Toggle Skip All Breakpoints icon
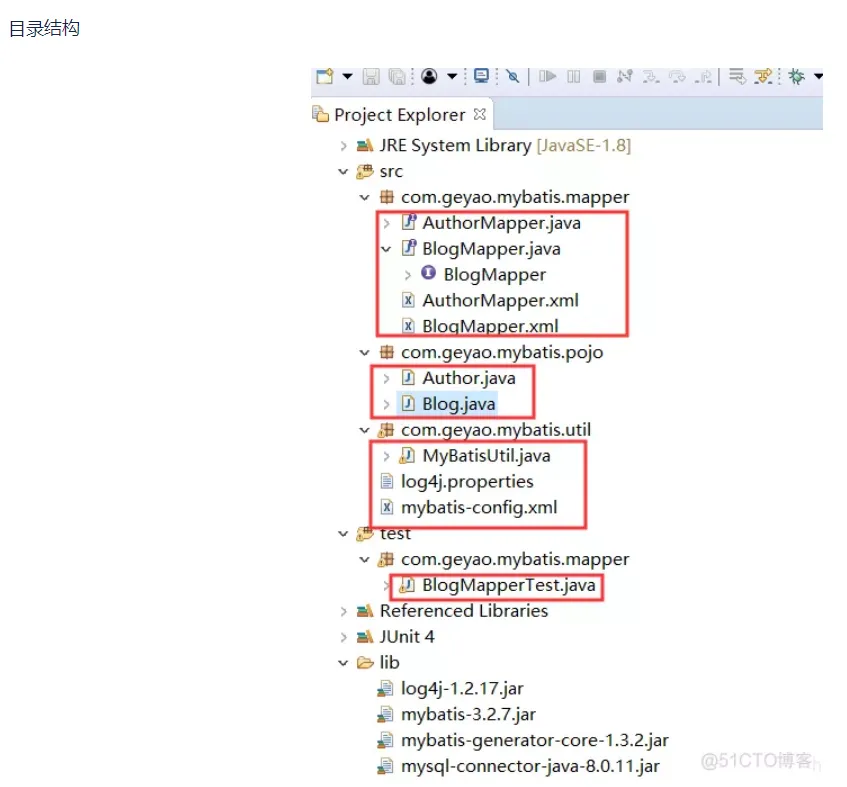Screen dimensions: 847x787 click(513, 77)
